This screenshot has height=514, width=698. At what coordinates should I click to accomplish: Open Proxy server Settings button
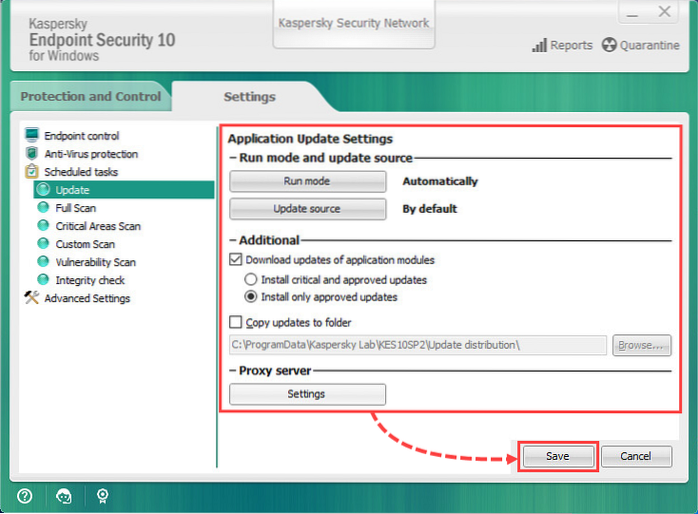307,394
